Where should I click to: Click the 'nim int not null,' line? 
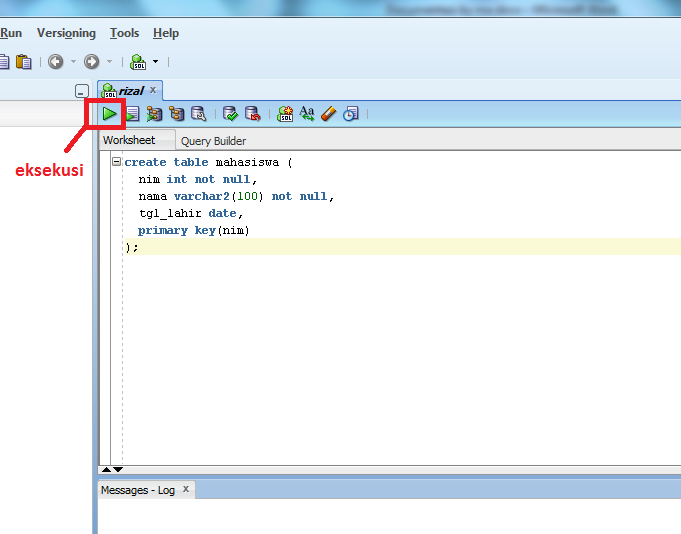tap(198, 179)
